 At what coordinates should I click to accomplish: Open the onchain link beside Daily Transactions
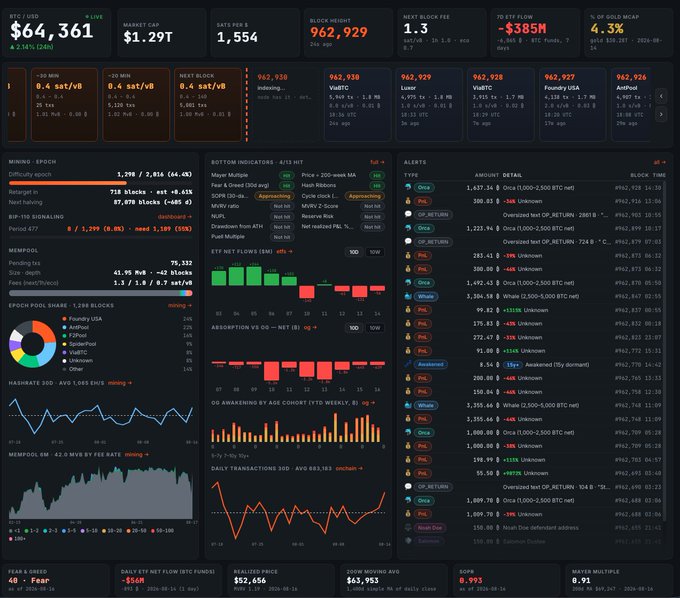349,468
